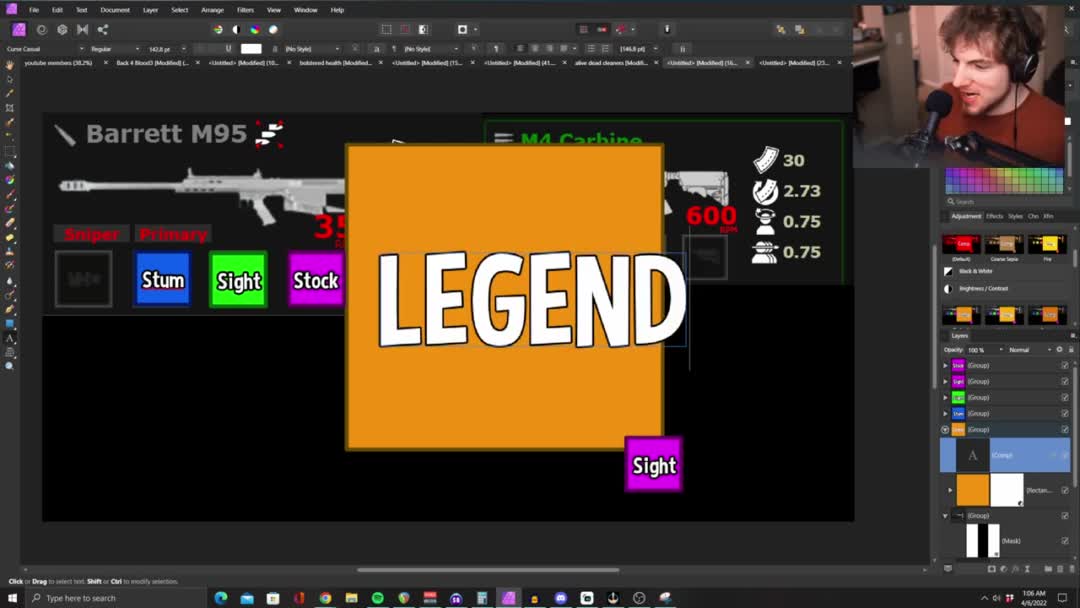Switch to the Develop persona icon
The width and height of the screenshot is (1080, 608).
click(62, 29)
